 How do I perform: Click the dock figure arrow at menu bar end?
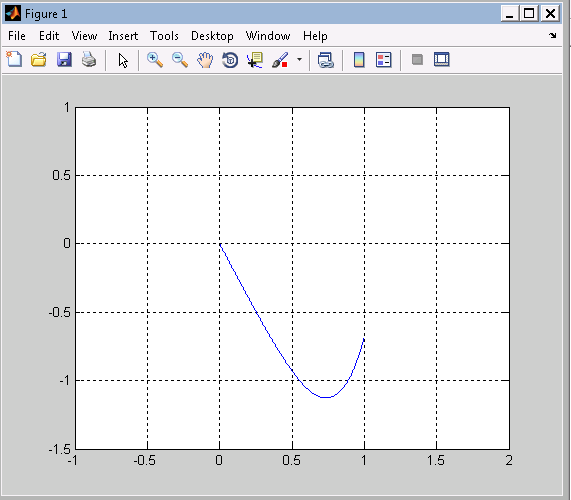553,35
